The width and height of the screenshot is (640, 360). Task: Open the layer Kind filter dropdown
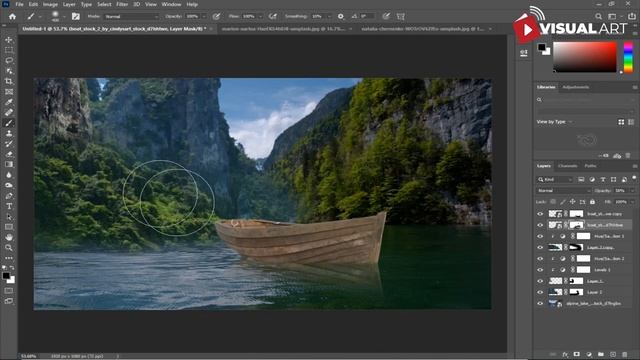[x=555, y=180]
